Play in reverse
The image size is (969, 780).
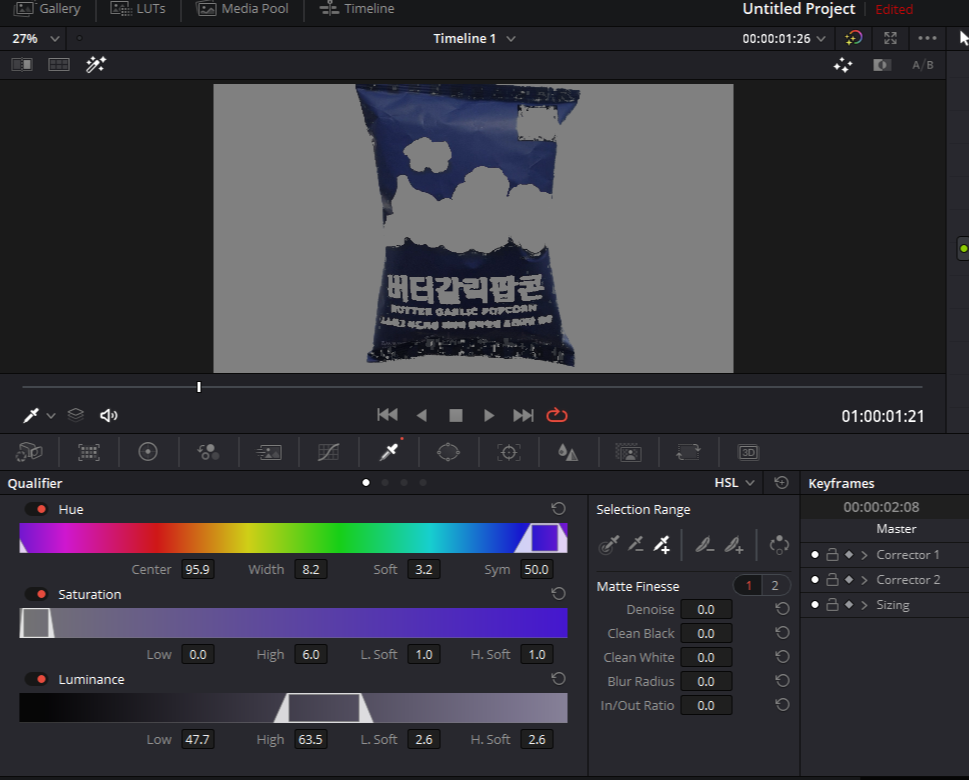422,415
